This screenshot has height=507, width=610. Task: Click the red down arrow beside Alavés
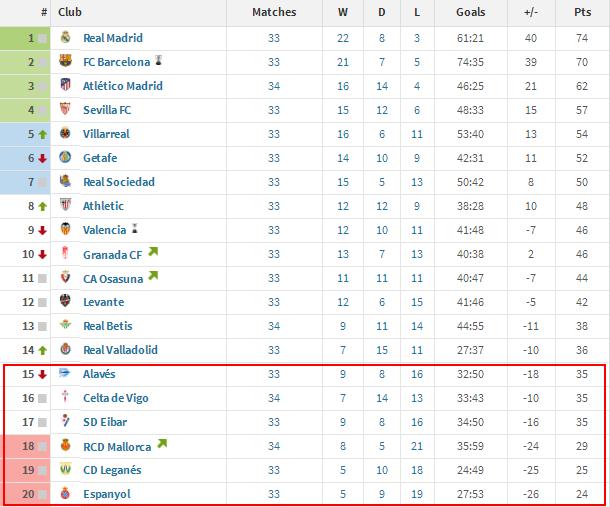click(42, 374)
